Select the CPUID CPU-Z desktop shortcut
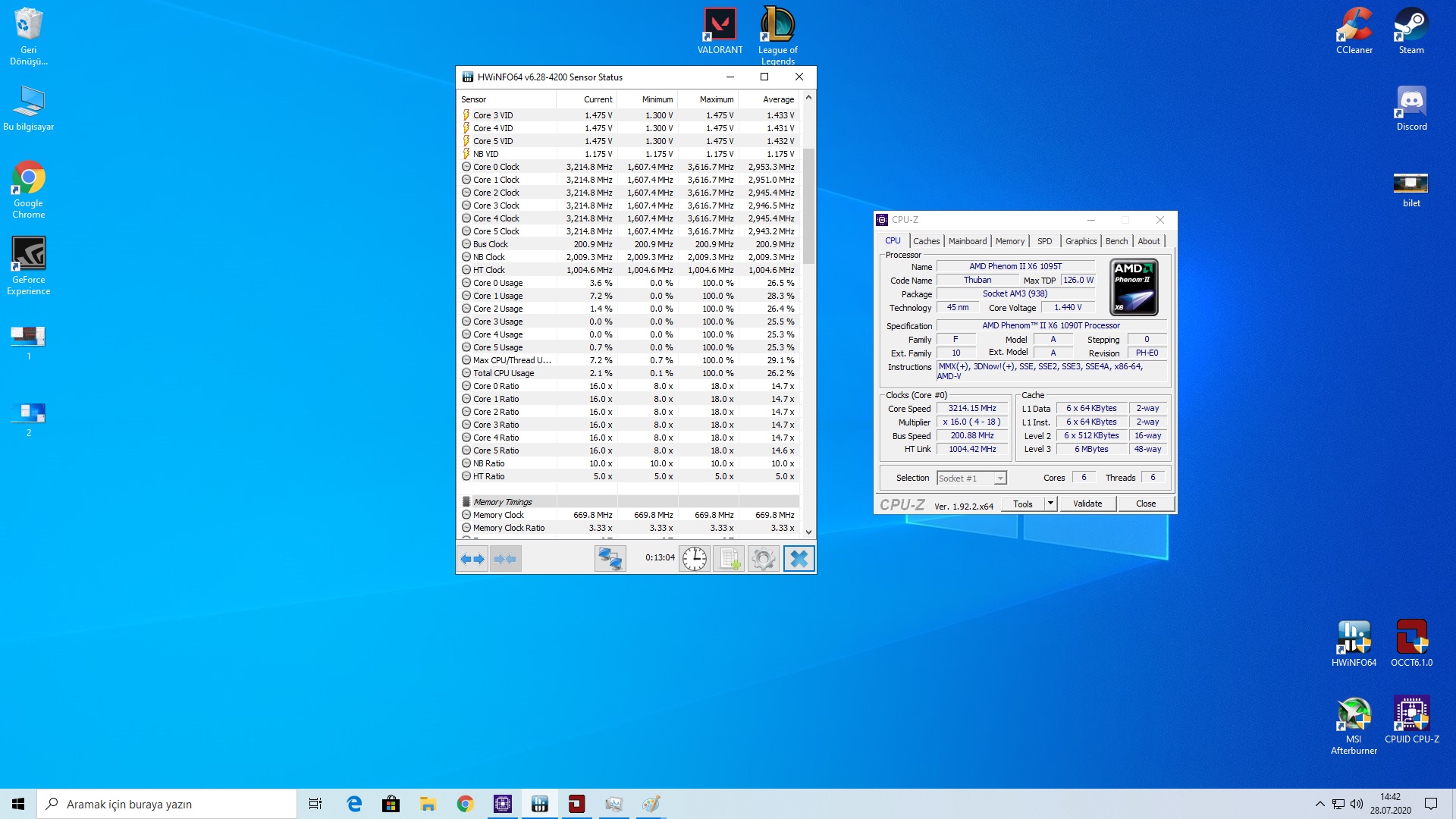The width and height of the screenshot is (1456, 819). tap(1411, 720)
